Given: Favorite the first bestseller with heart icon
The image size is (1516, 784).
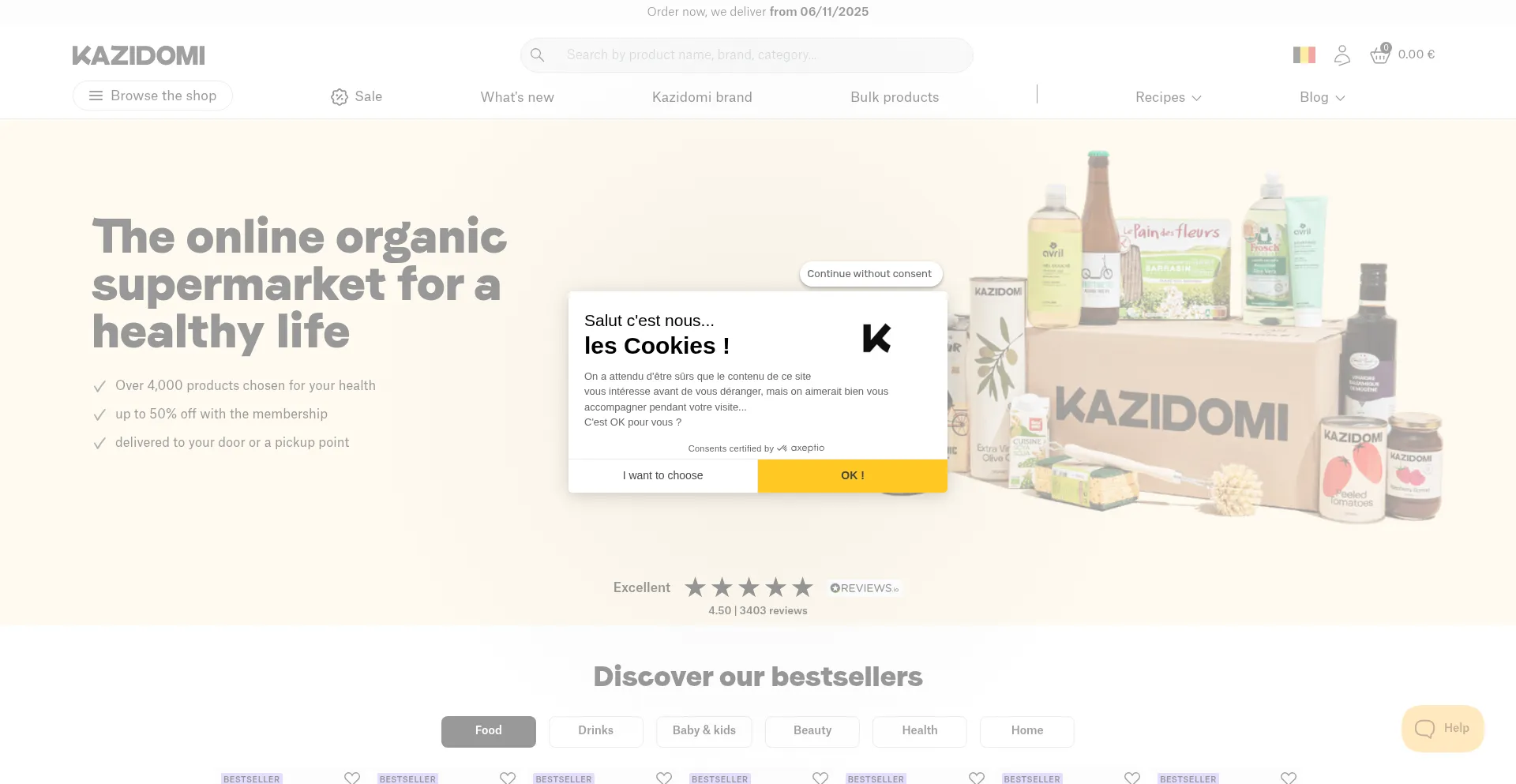Looking at the screenshot, I should [x=352, y=778].
